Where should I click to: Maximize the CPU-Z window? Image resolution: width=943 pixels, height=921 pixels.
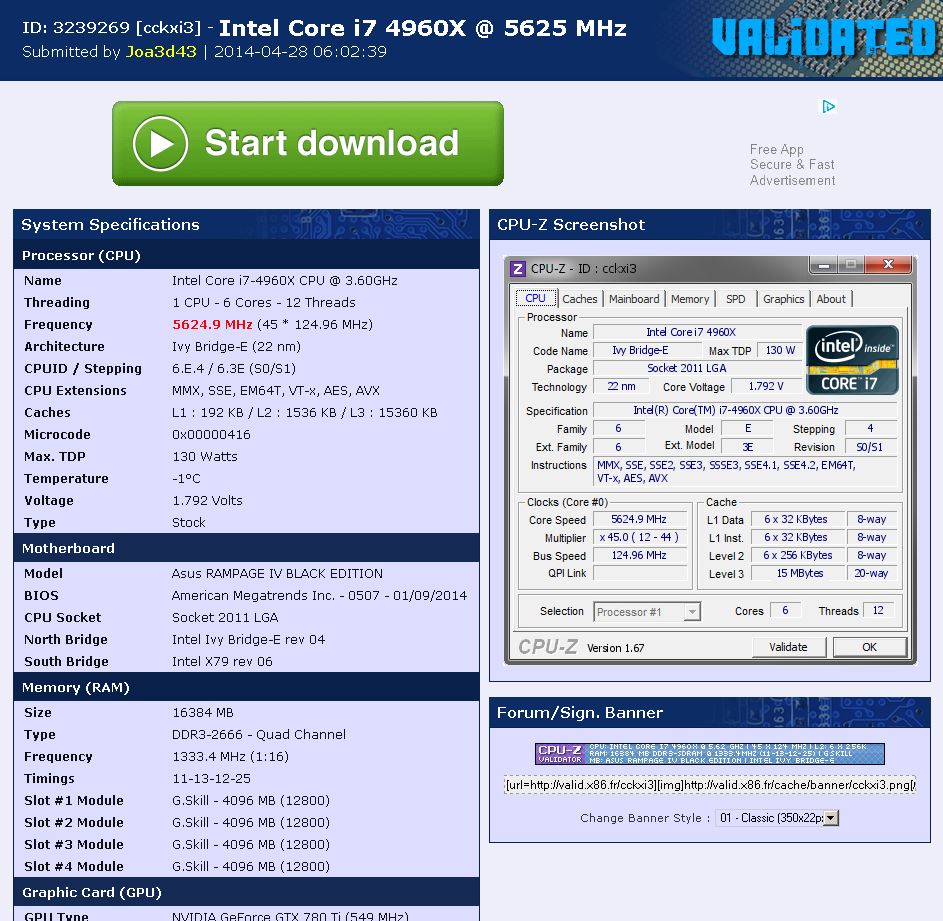click(x=851, y=264)
